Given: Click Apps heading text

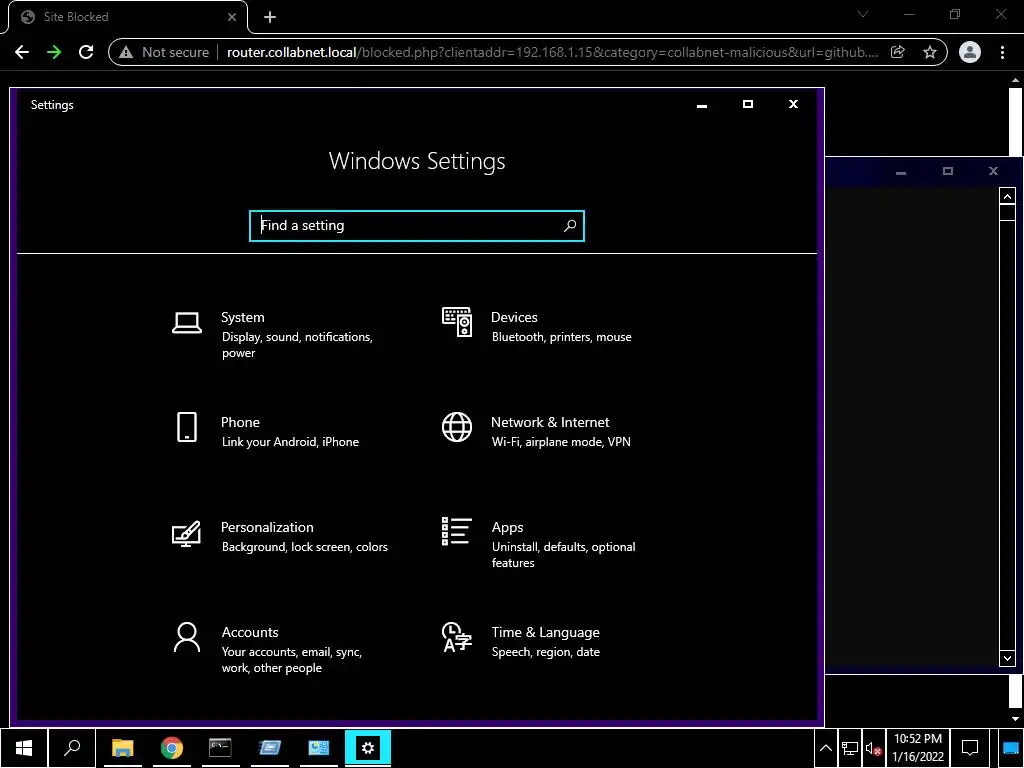Looking at the screenshot, I should click(x=507, y=528).
